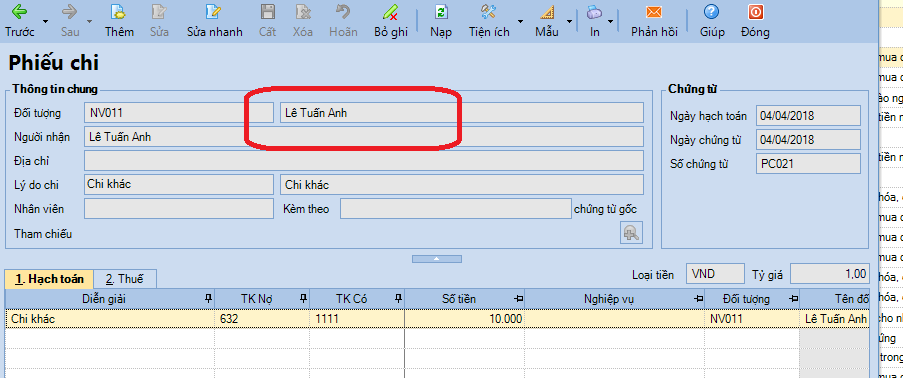Select the 632 debit account cell
The height and width of the screenshot is (378, 903).
262,319
